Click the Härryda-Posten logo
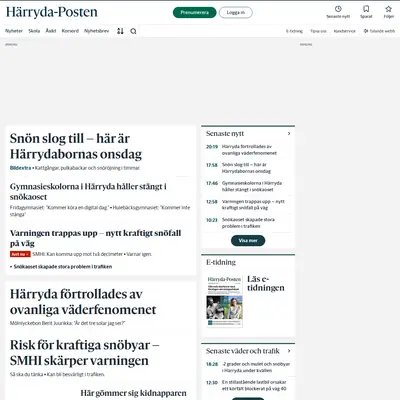 point(52,12)
